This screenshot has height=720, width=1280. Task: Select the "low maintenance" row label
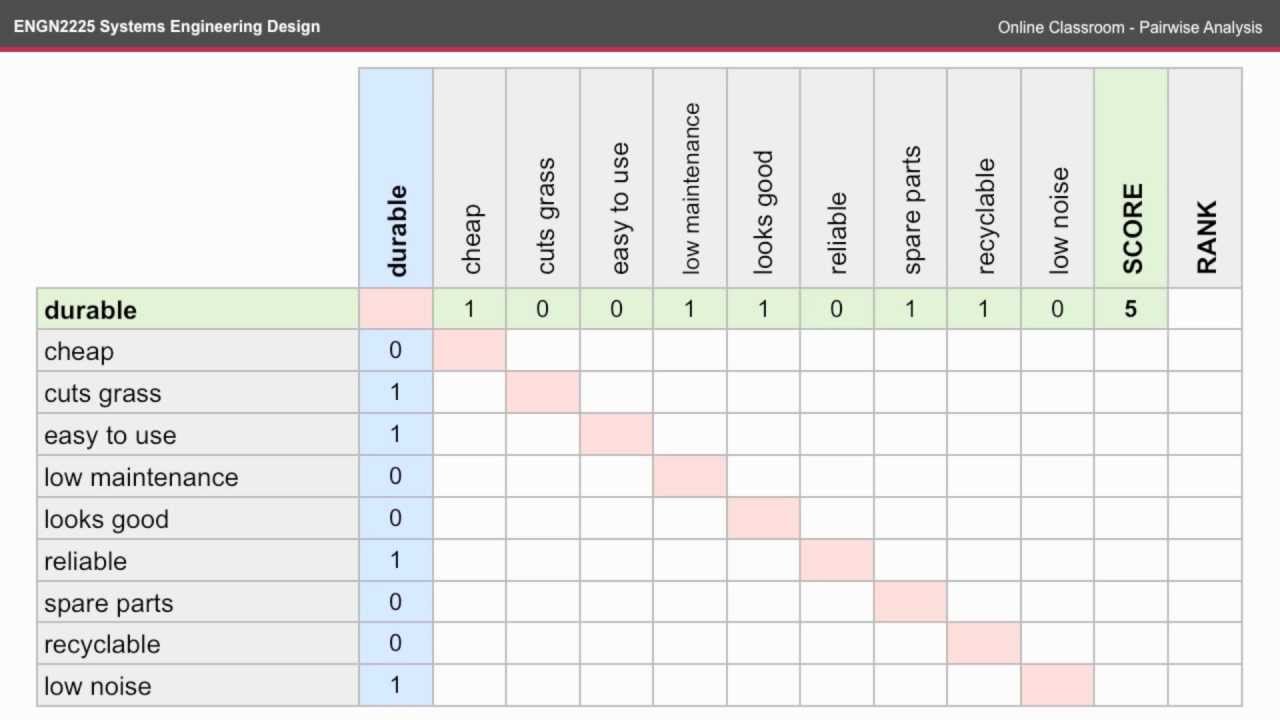pos(141,477)
